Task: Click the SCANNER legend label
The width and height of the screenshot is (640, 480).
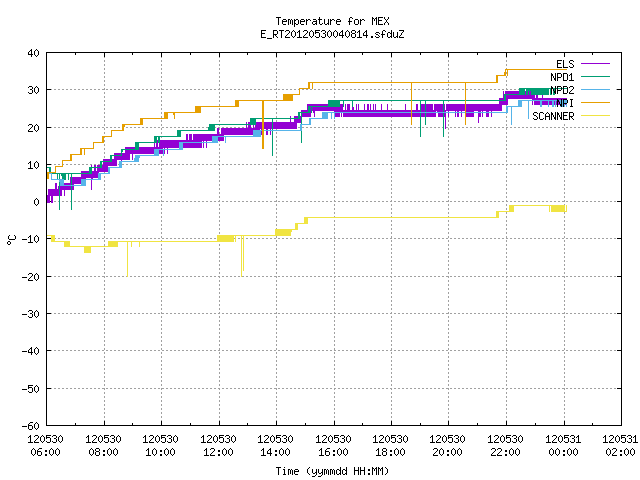Action: pos(553,116)
